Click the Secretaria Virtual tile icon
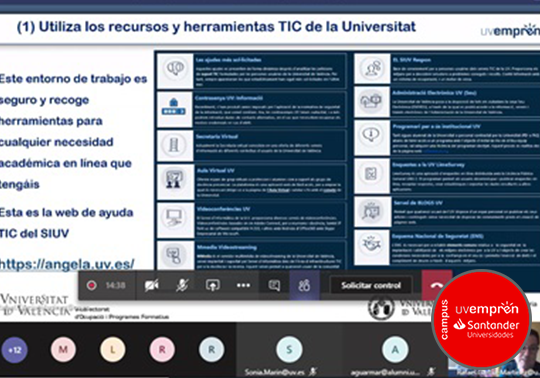540x378 pixels. click(174, 145)
